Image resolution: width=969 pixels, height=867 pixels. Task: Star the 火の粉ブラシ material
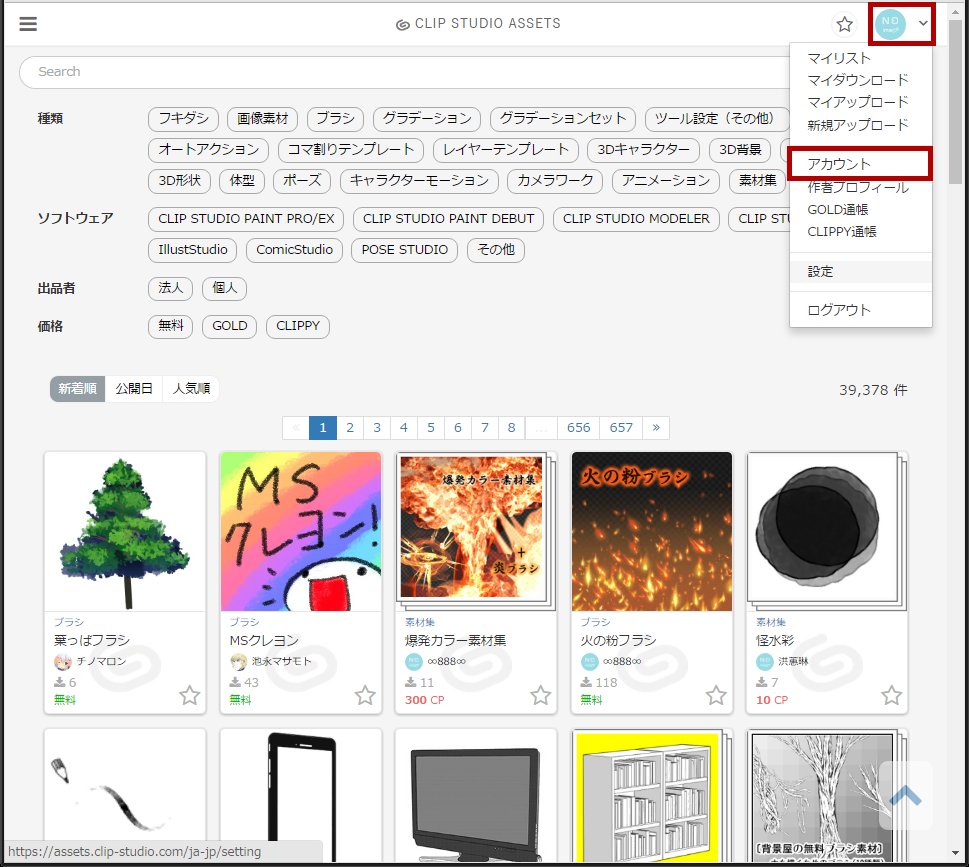coord(716,695)
